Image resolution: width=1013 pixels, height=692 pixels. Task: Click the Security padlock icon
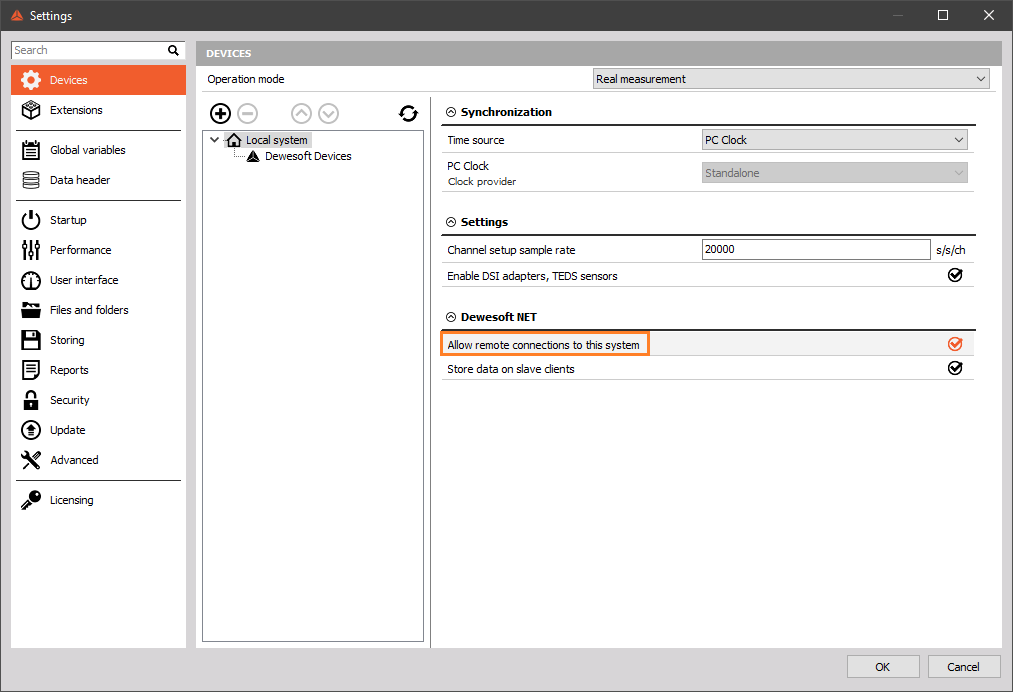30,400
